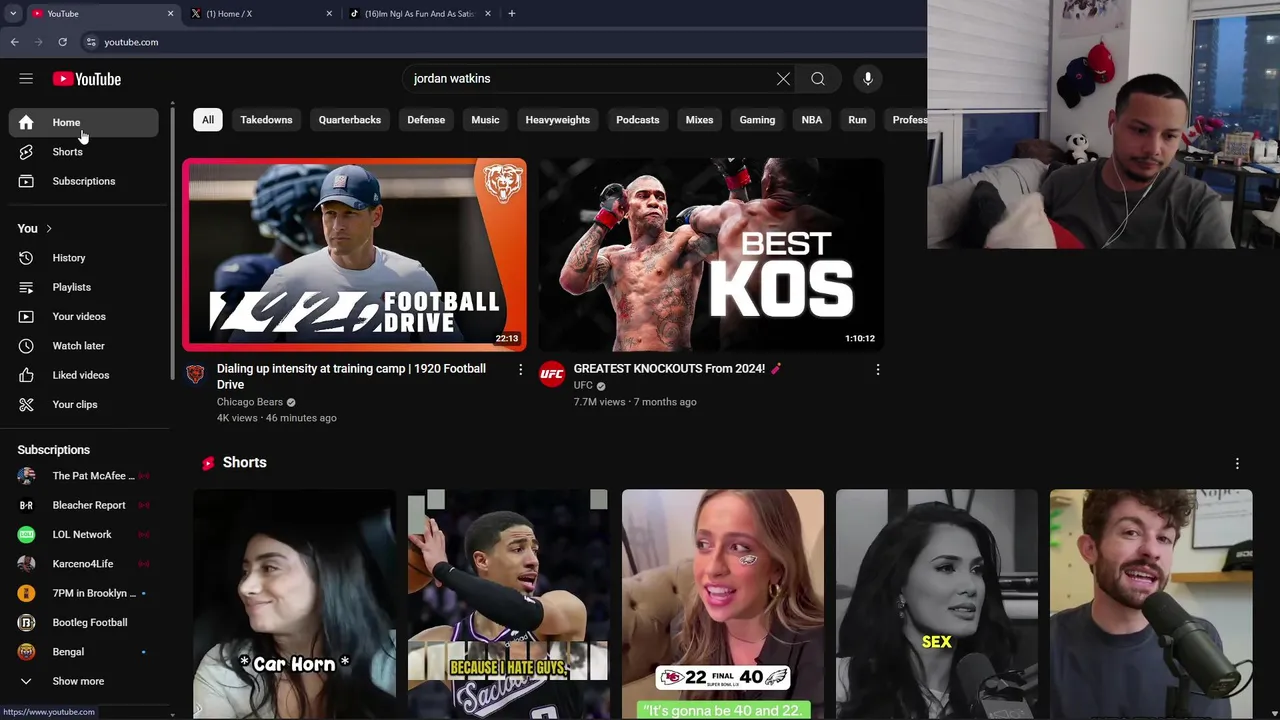This screenshot has width=1280, height=720.
Task: Play the 22 FINAL 40 short
Action: 723,604
